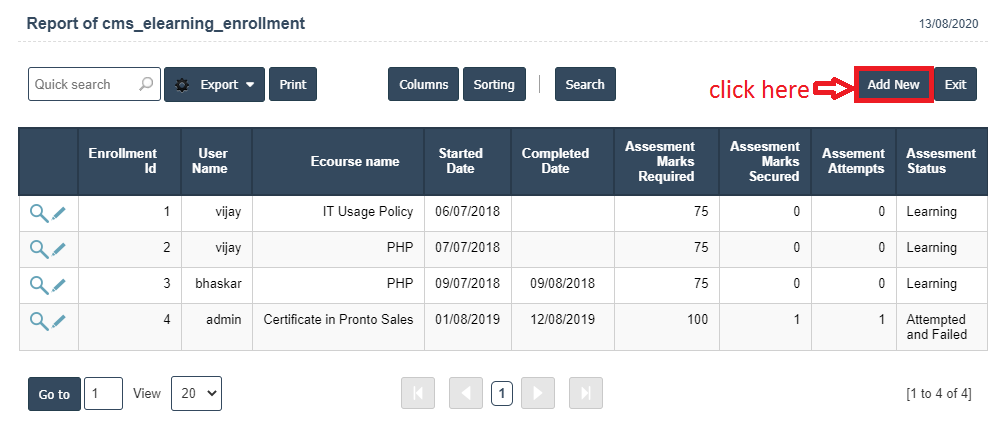This screenshot has width=1007, height=424.
Task: Open the Export dropdown menu
Action: click(x=214, y=85)
